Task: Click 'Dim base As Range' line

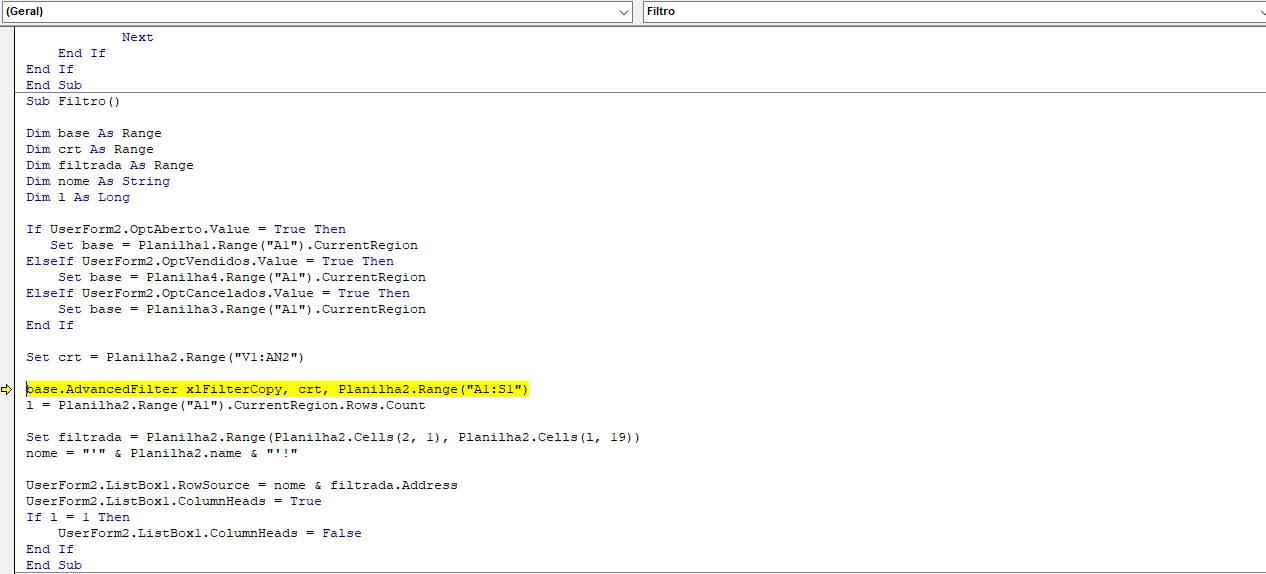Action: (x=94, y=133)
